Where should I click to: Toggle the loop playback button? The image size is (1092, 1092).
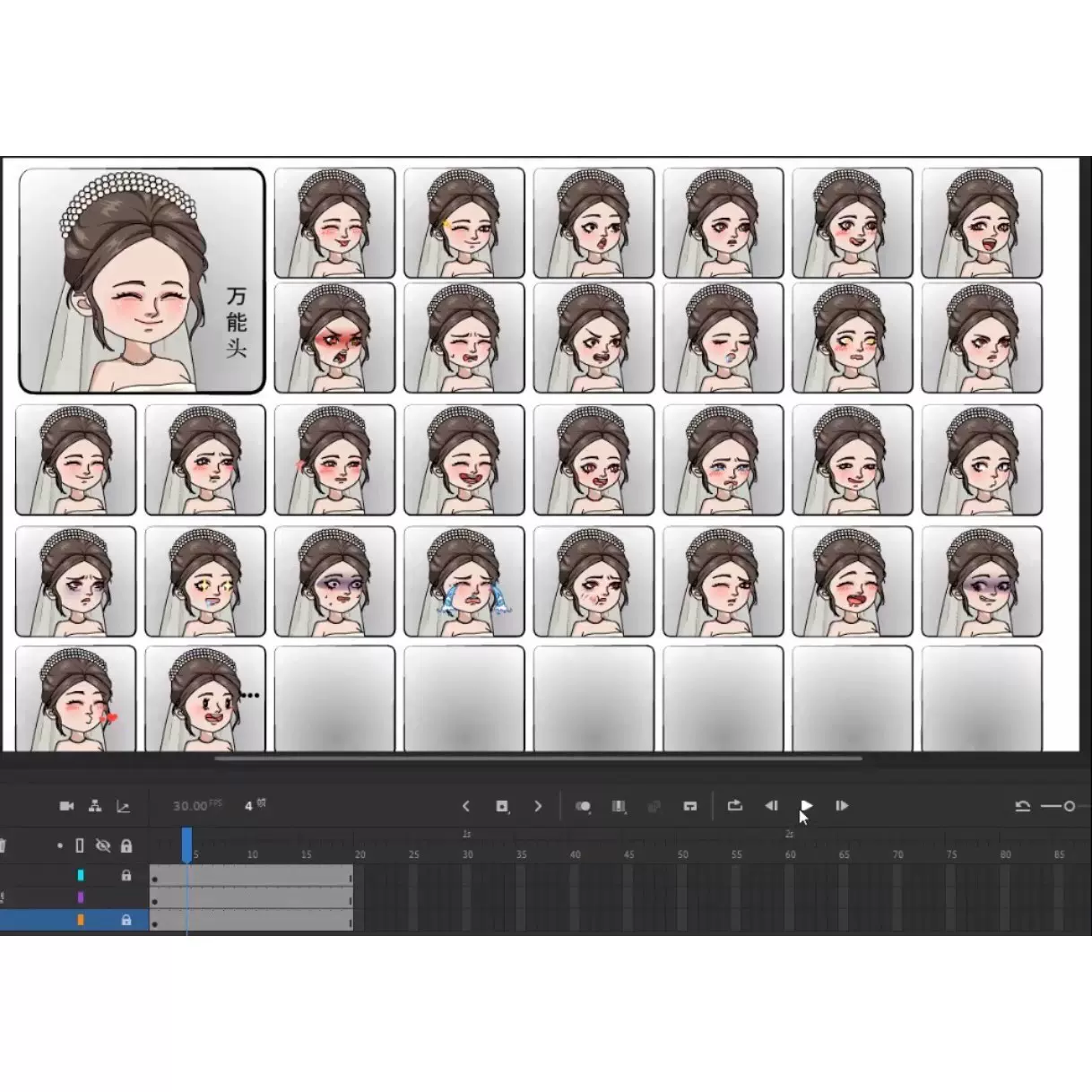(735, 805)
